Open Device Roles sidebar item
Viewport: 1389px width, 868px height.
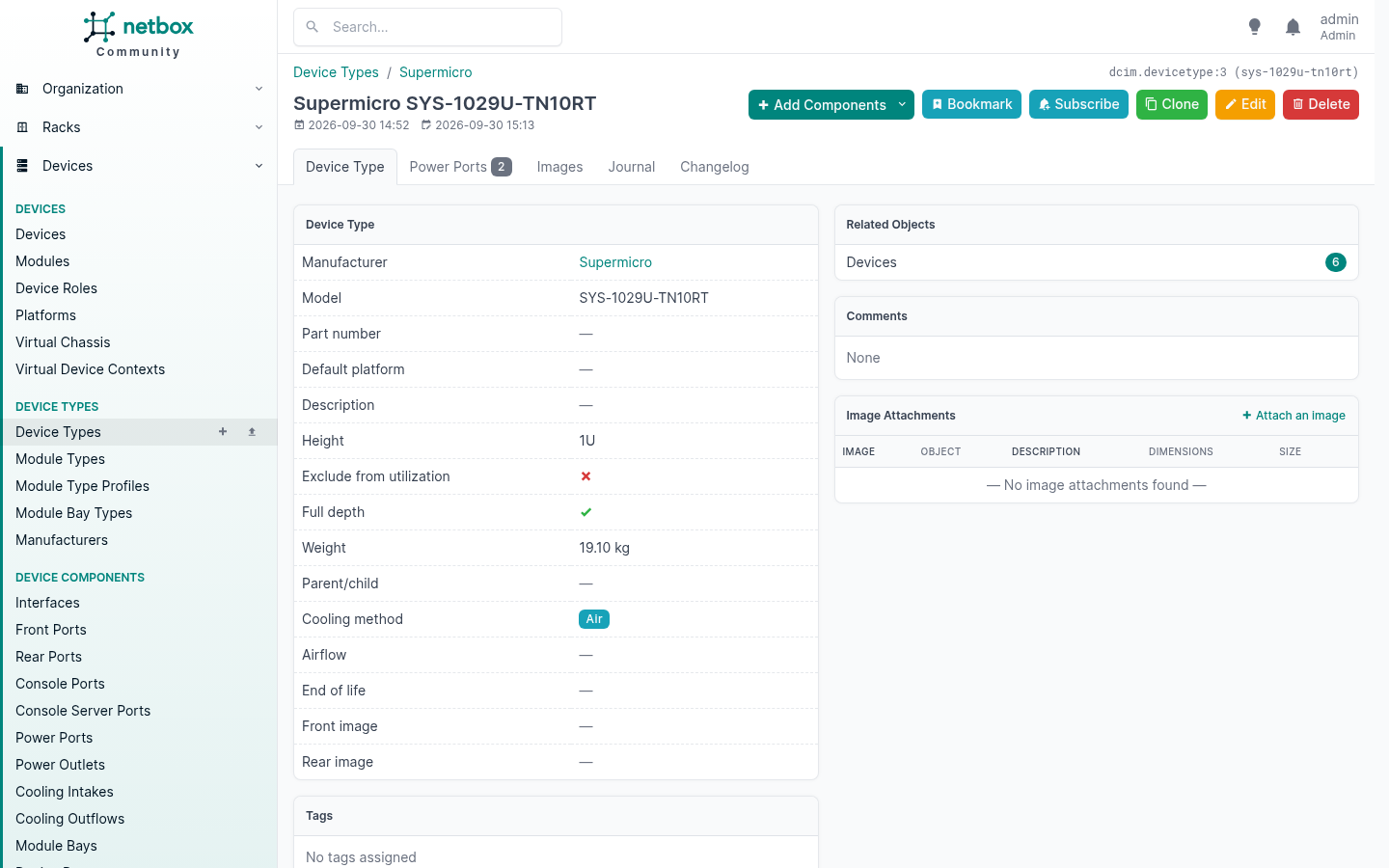(x=56, y=288)
